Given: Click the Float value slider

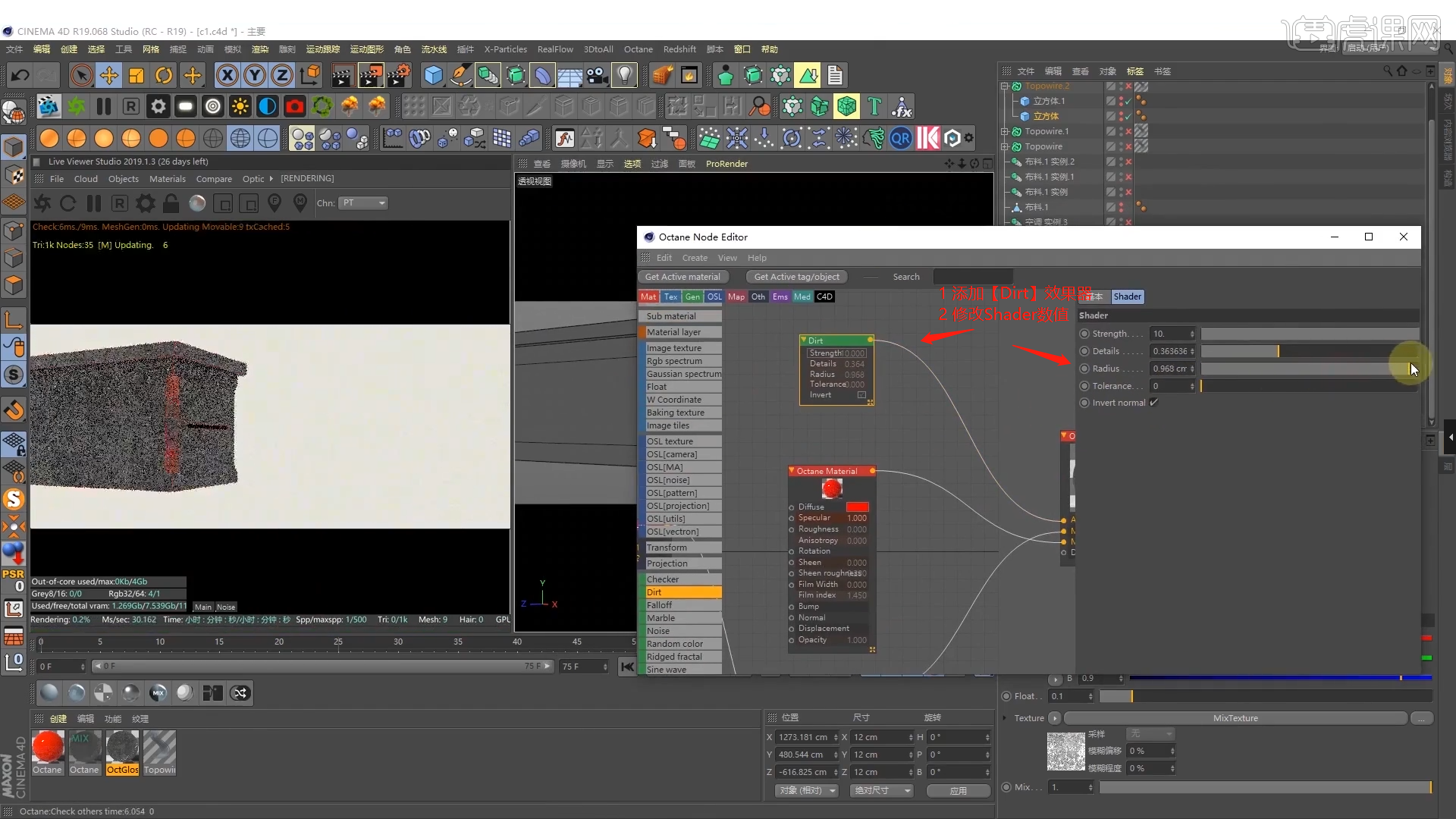Looking at the screenshot, I should click(1265, 696).
